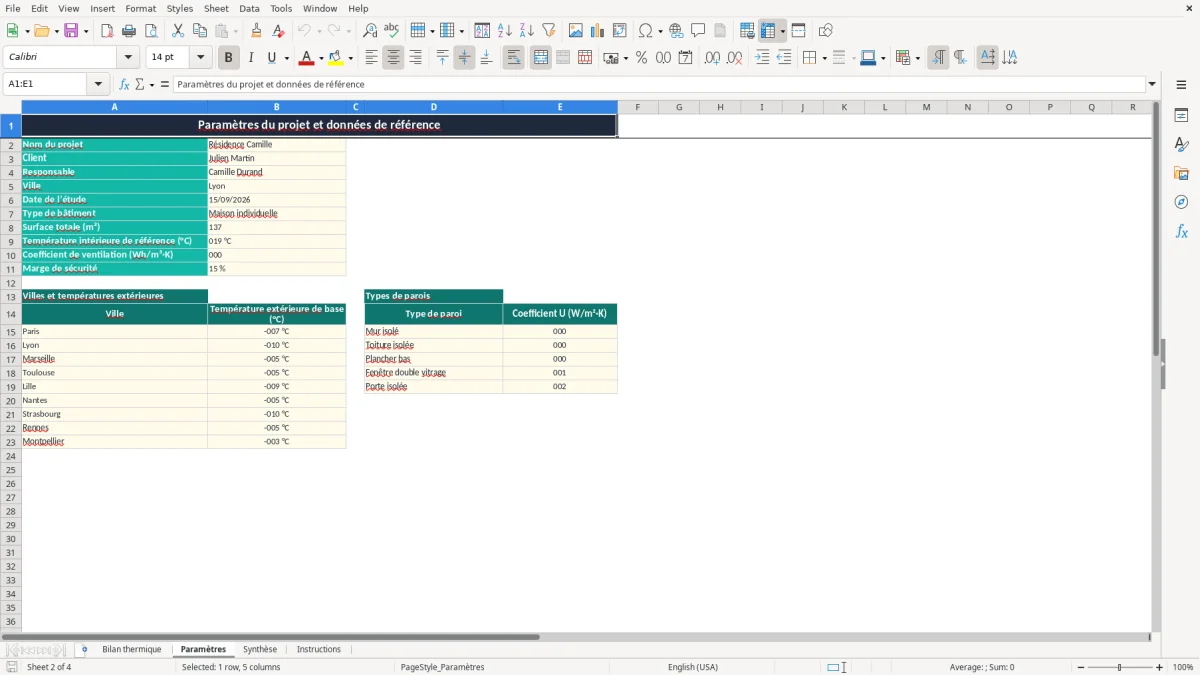This screenshot has height=675, width=1200.
Task: Add a decimal place
Action: 712,58
